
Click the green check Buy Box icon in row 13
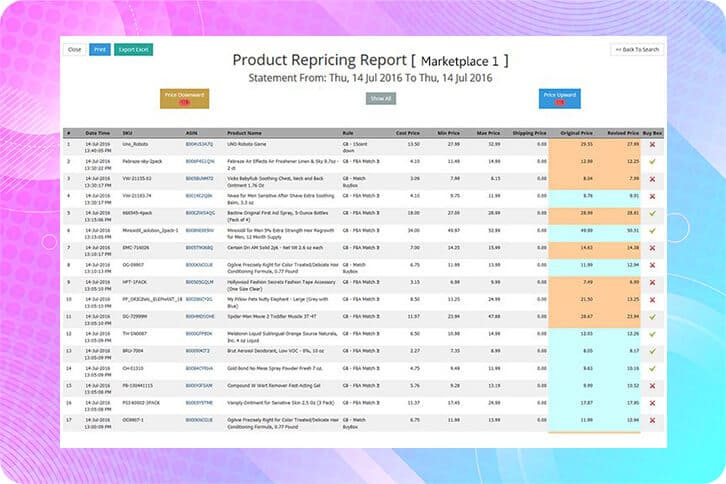652,352
